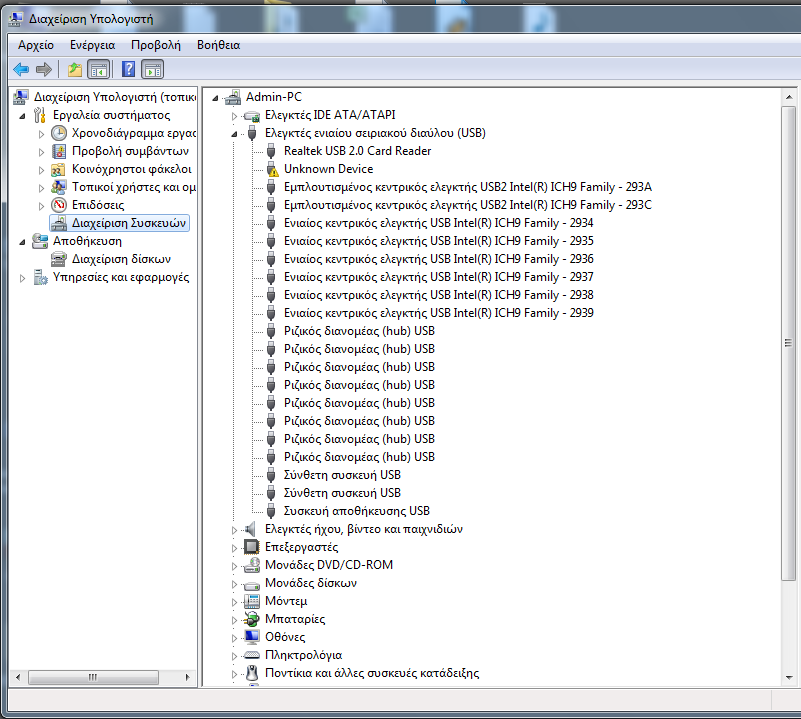The width and height of the screenshot is (801, 719).
Task: Collapse the Αποθήκευση node
Action: (x=23, y=241)
